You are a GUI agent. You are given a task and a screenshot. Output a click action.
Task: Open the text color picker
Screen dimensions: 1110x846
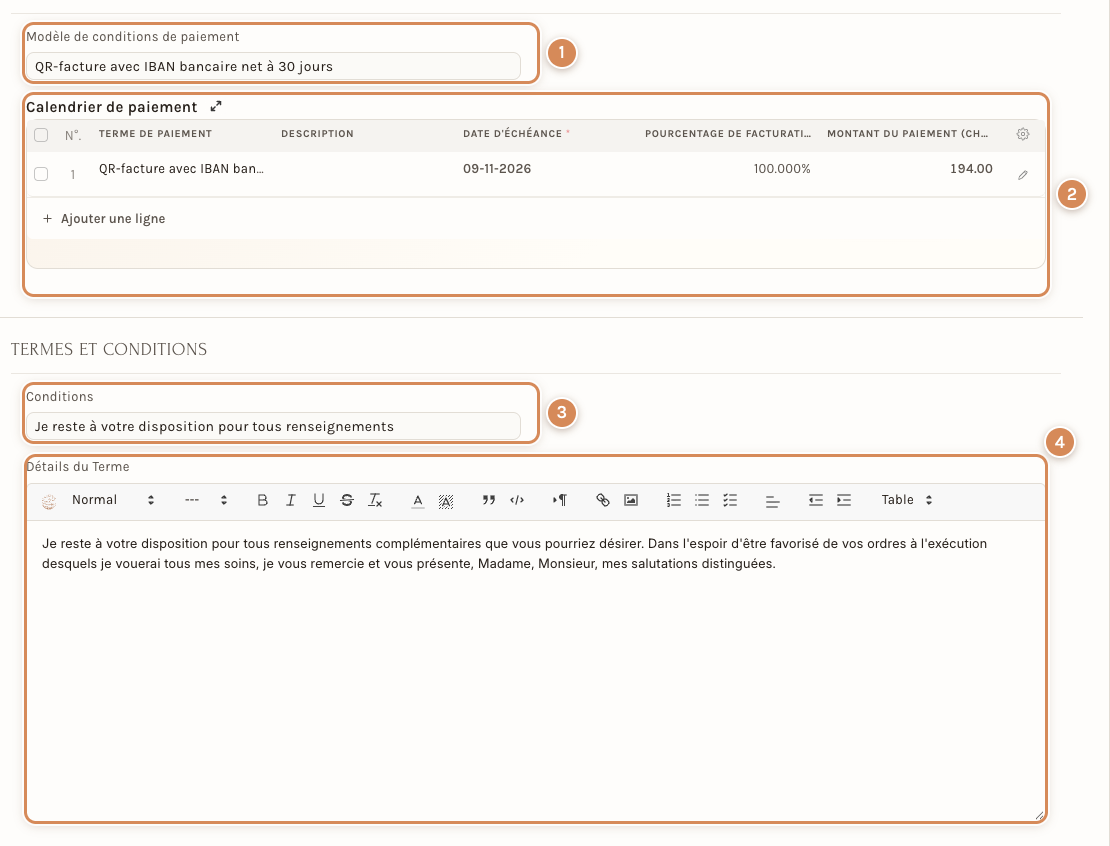418,501
